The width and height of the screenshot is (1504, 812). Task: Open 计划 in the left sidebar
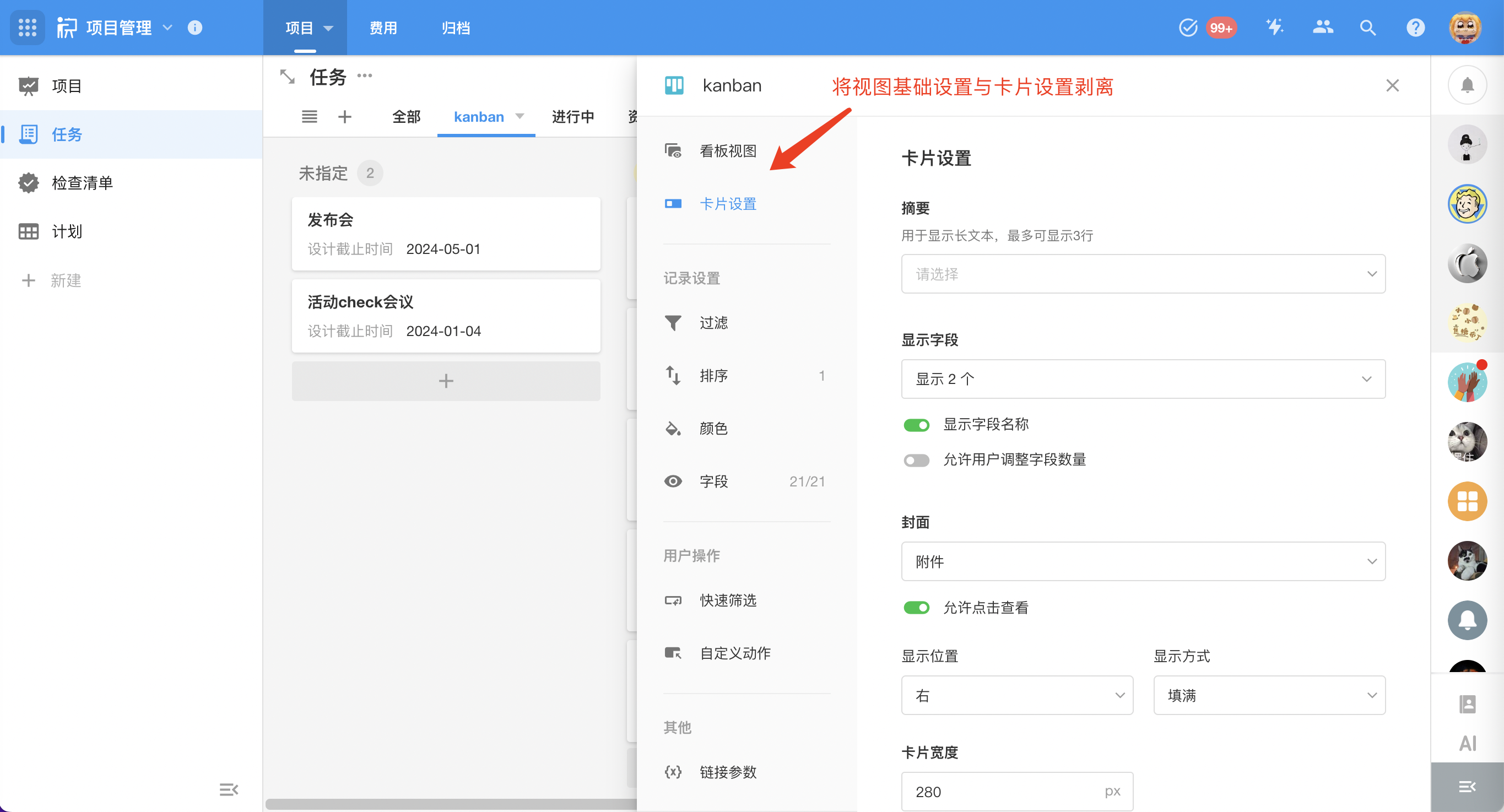(131, 231)
